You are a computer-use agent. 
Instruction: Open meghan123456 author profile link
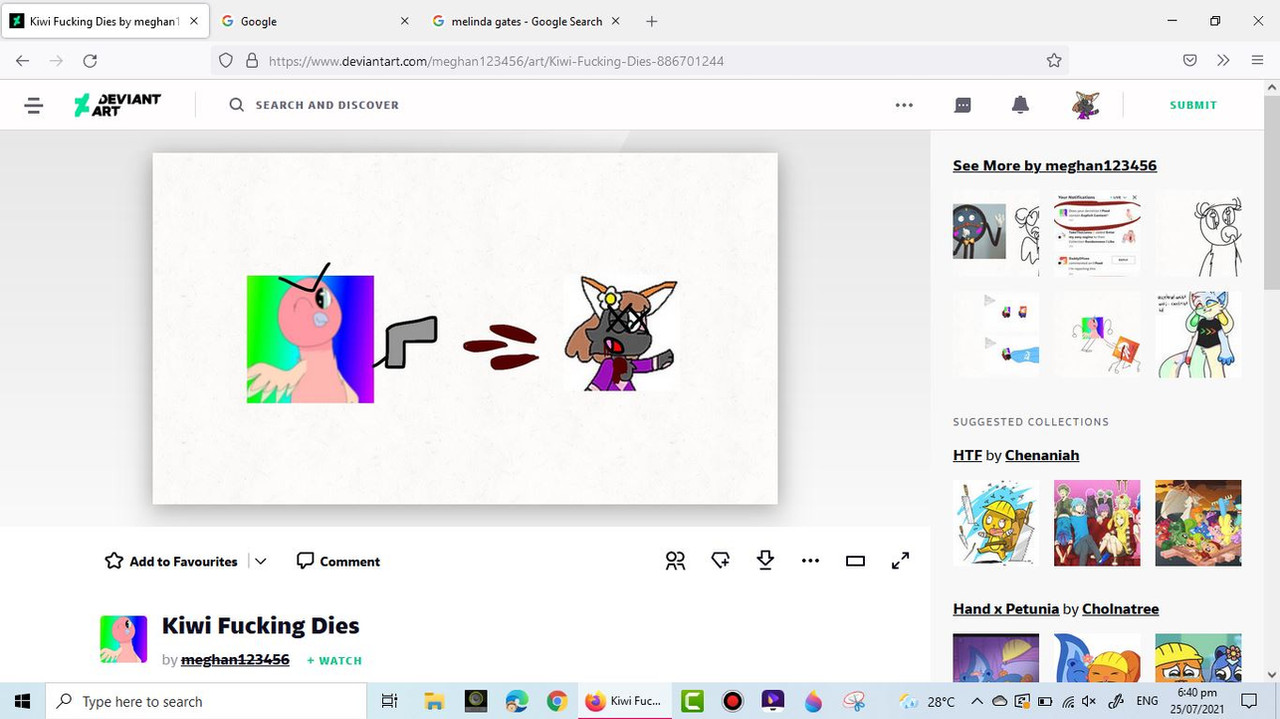click(235, 660)
